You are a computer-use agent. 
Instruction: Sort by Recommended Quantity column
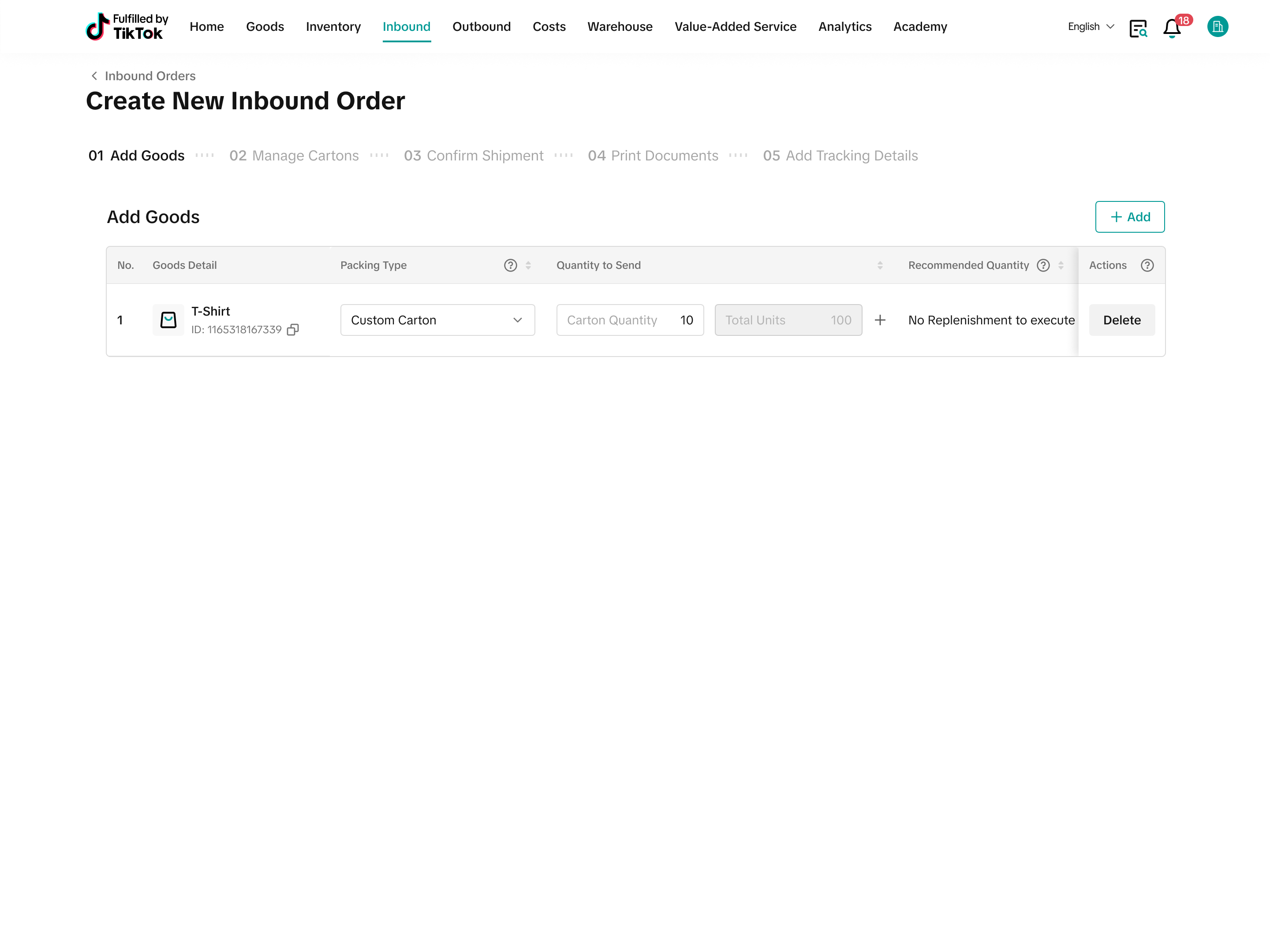[x=1061, y=265]
